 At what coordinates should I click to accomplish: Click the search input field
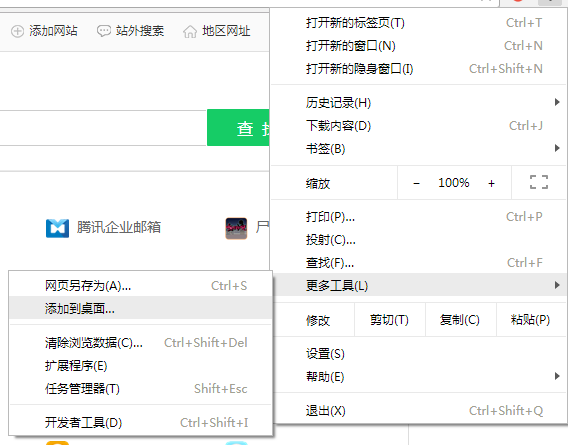(x=103, y=128)
